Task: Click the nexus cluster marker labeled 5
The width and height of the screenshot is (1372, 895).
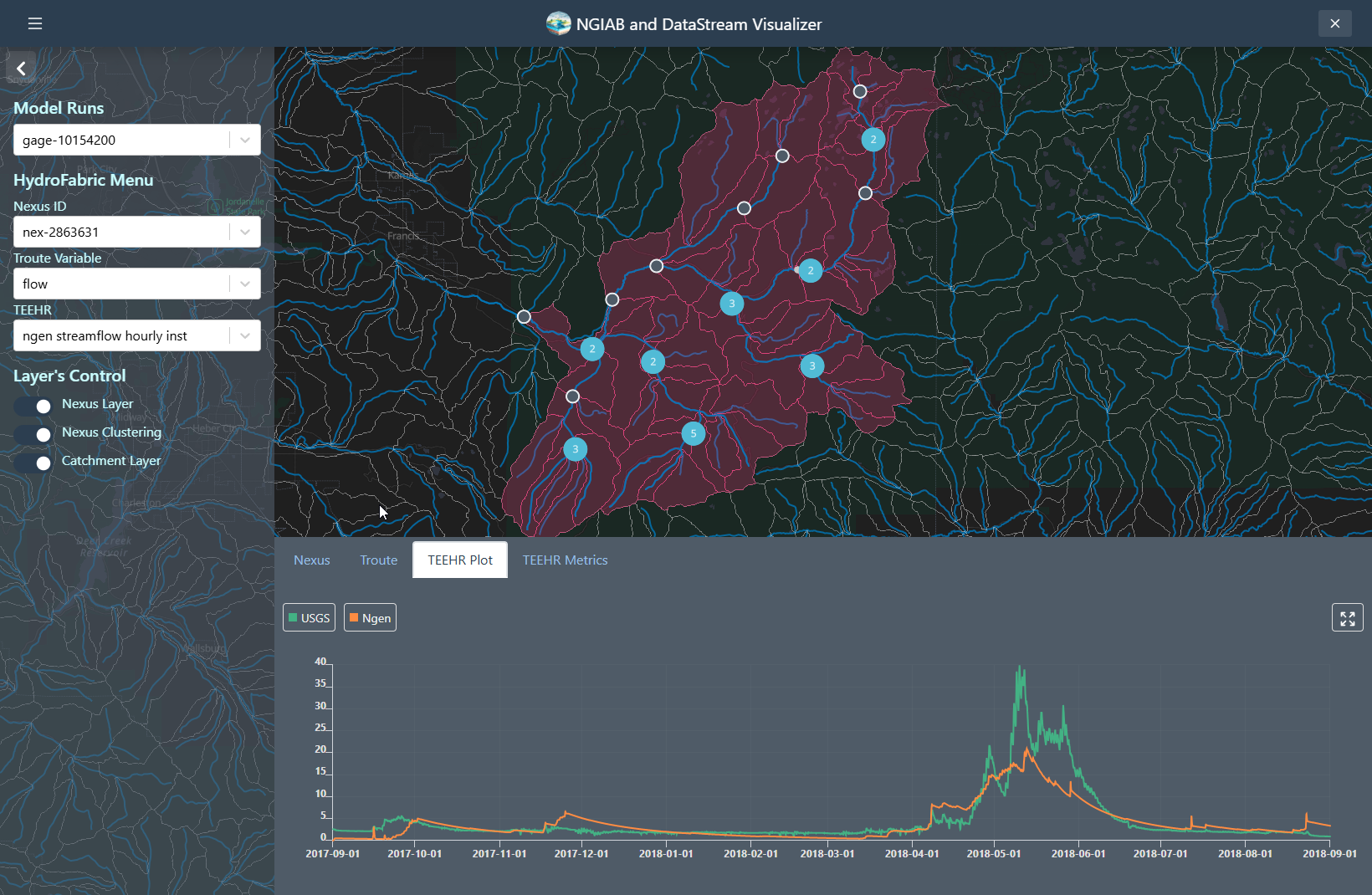Action: tap(694, 433)
